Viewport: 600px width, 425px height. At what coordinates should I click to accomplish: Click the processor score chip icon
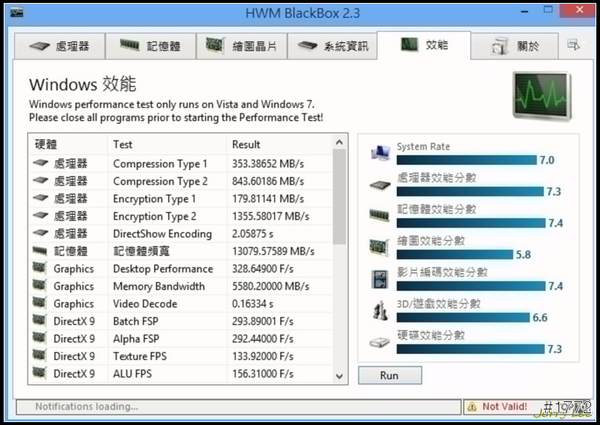pyautogui.click(x=380, y=185)
